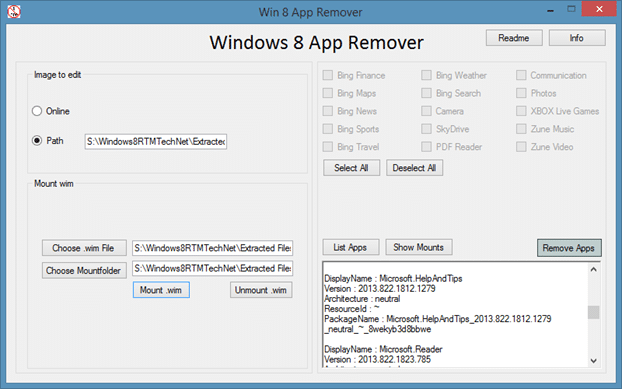Image resolution: width=622 pixels, height=389 pixels.
Task: Click the Mount .wim button
Action: coord(161,290)
